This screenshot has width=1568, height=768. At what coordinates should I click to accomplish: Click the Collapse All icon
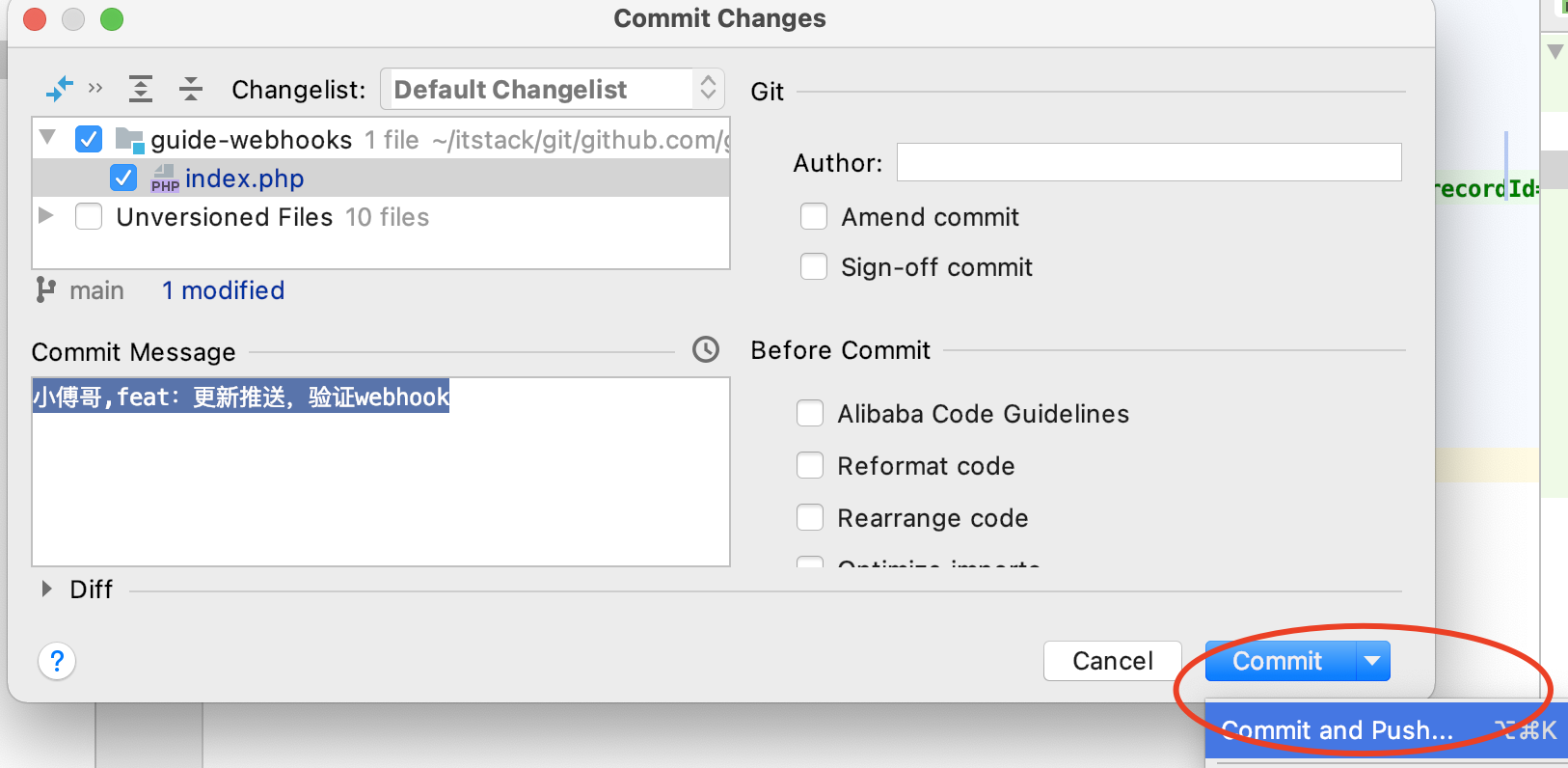tap(191, 89)
